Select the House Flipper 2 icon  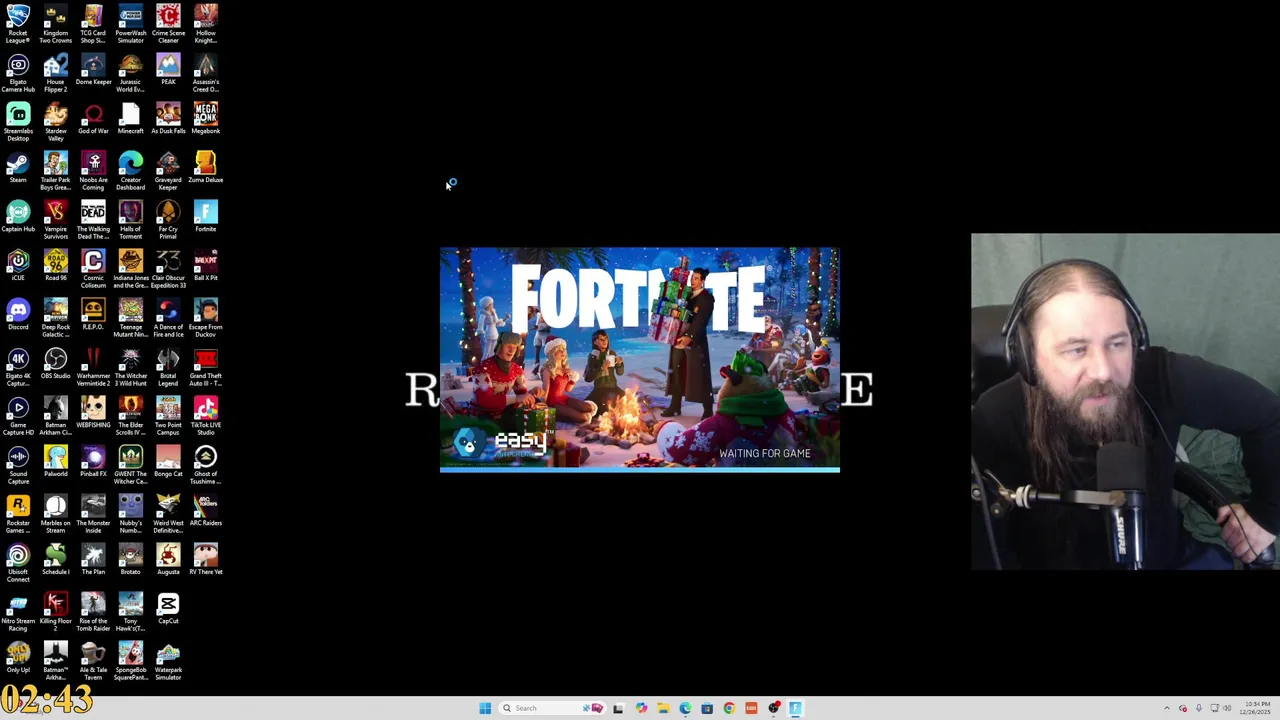[x=56, y=73]
